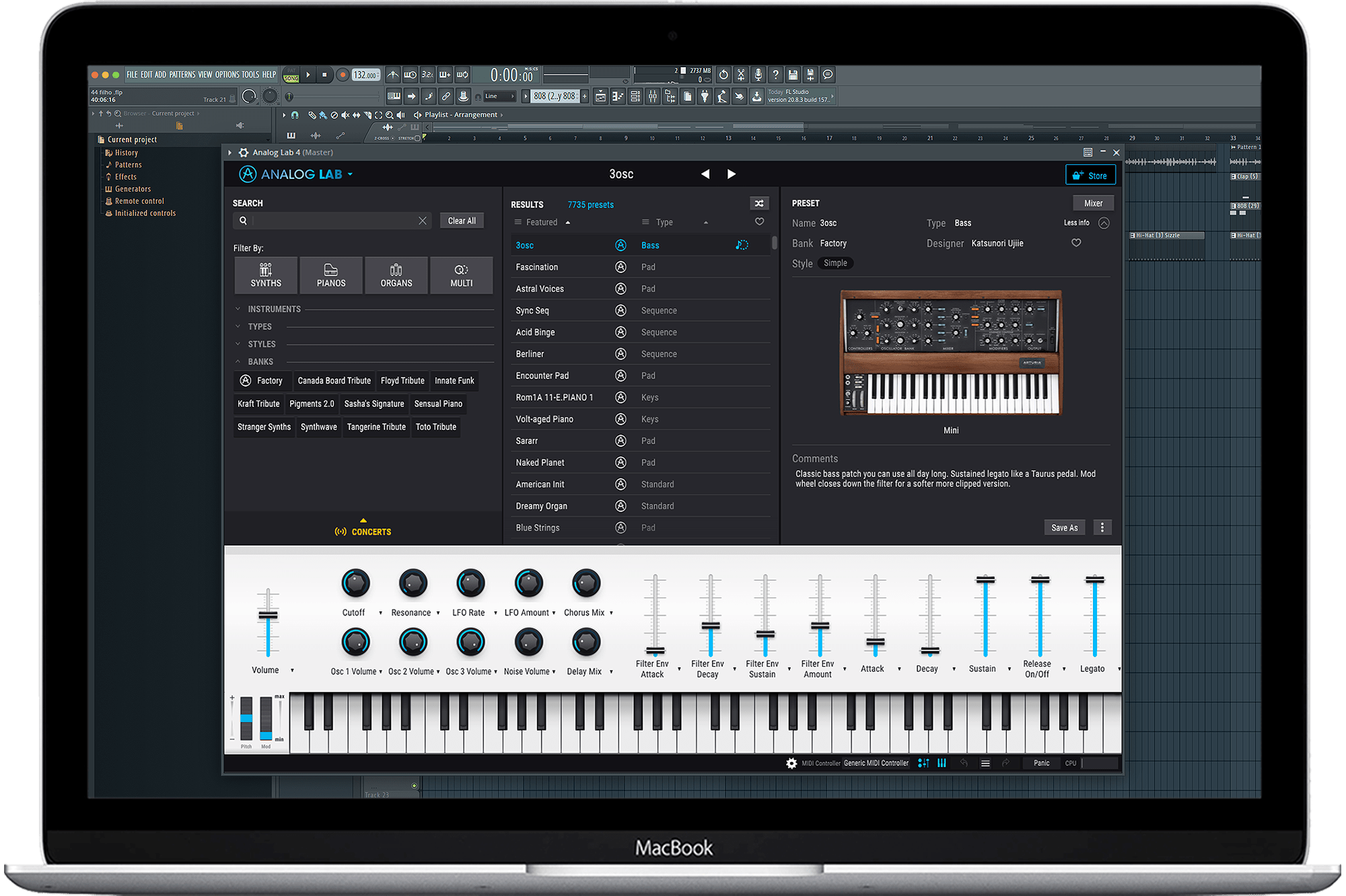1346x896 pixels.
Task: Click the Panic button
Action: [x=1041, y=763]
